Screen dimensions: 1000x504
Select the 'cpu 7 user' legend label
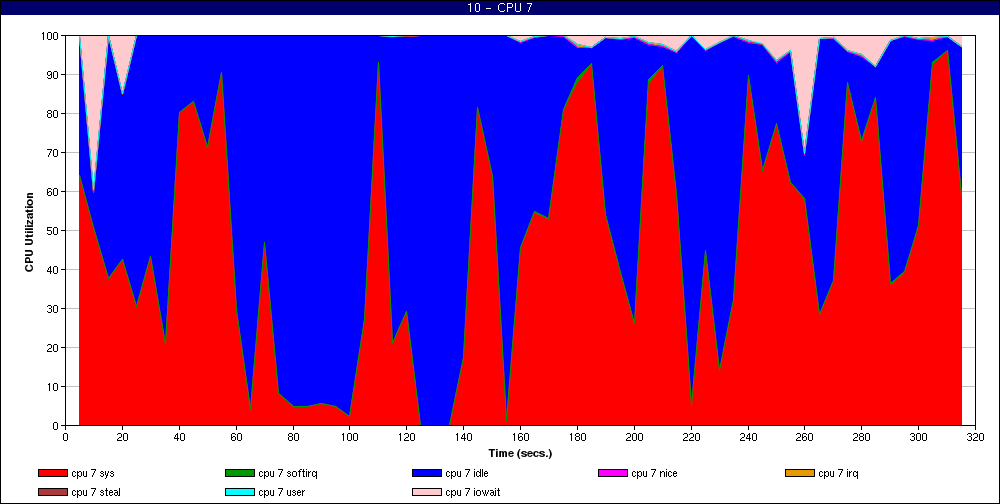point(282,493)
